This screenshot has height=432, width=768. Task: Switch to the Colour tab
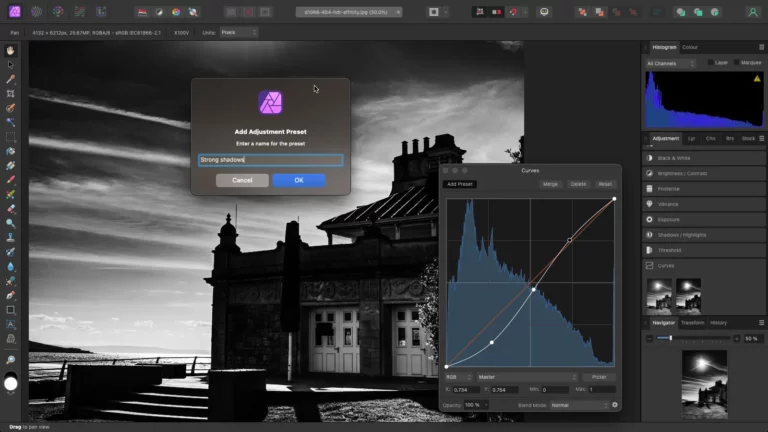tap(690, 47)
